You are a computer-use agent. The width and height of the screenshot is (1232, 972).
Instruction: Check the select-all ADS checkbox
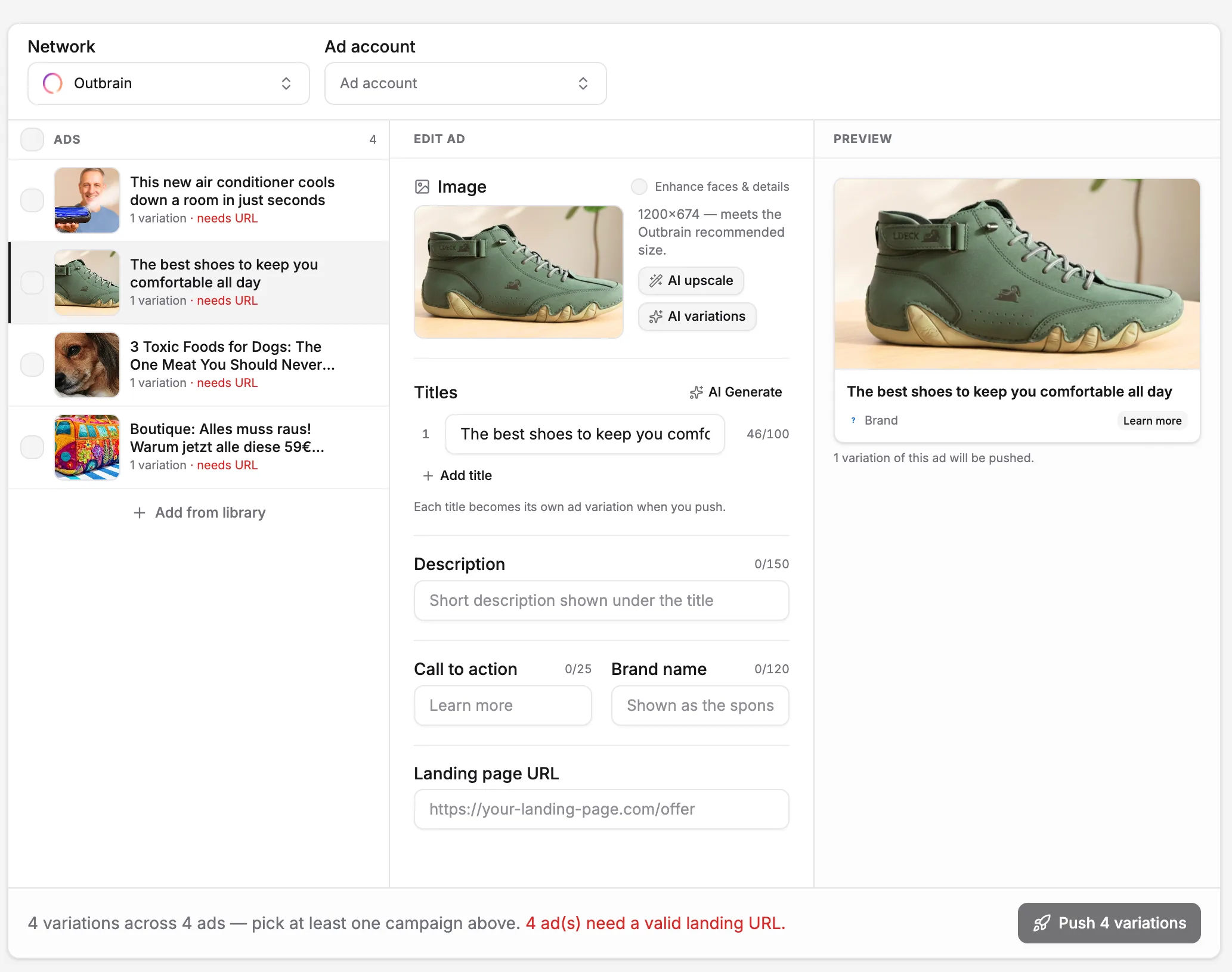coord(32,140)
